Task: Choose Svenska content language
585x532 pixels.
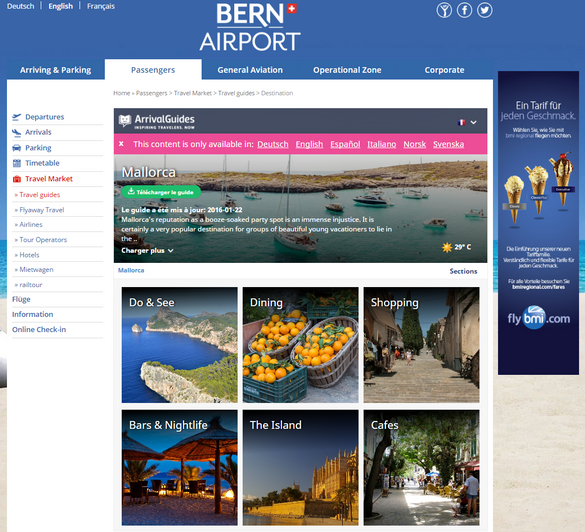Action: (448, 144)
